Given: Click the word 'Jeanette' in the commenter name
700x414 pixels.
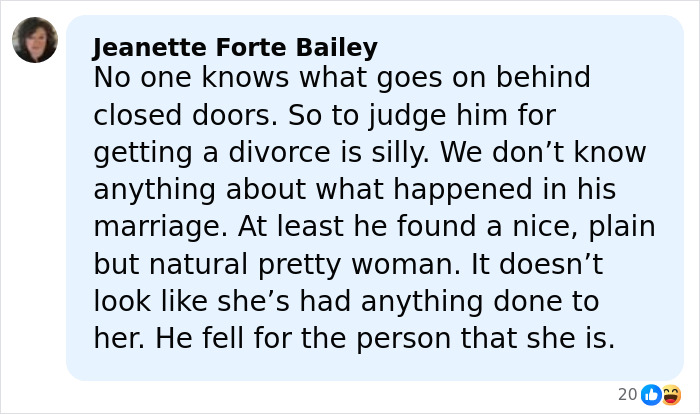Looking at the screenshot, I should coord(139,47).
